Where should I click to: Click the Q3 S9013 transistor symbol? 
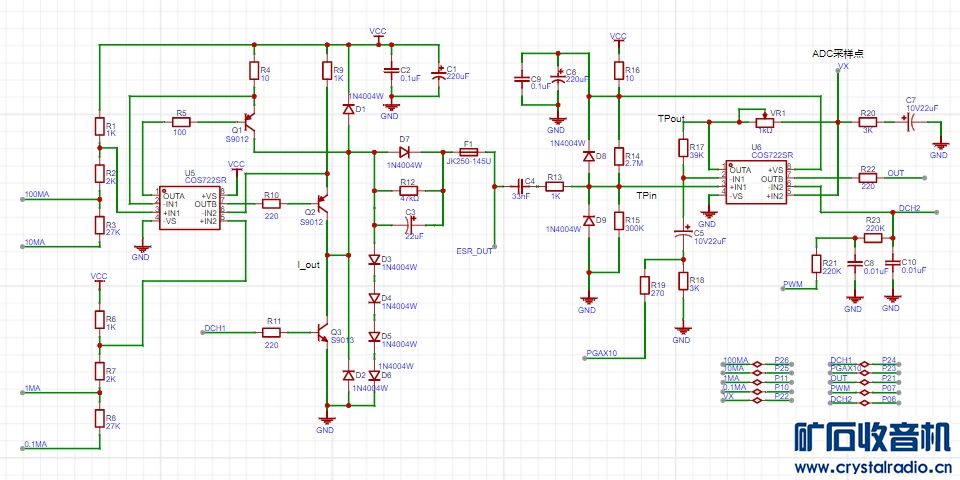pyautogui.click(x=323, y=332)
